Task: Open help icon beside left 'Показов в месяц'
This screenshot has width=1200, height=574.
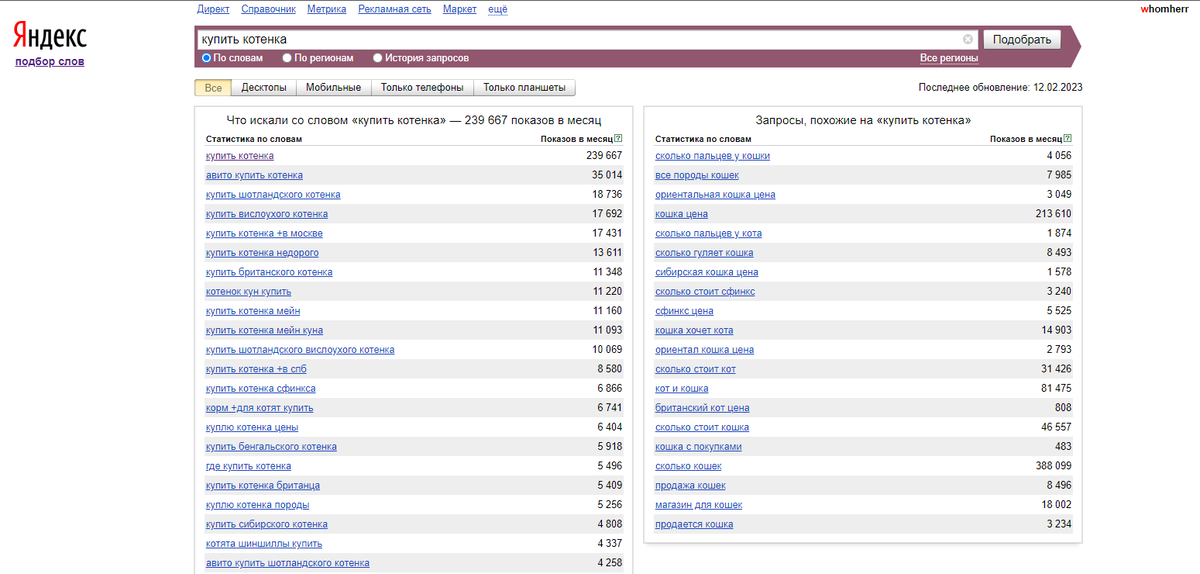Action: [x=619, y=139]
